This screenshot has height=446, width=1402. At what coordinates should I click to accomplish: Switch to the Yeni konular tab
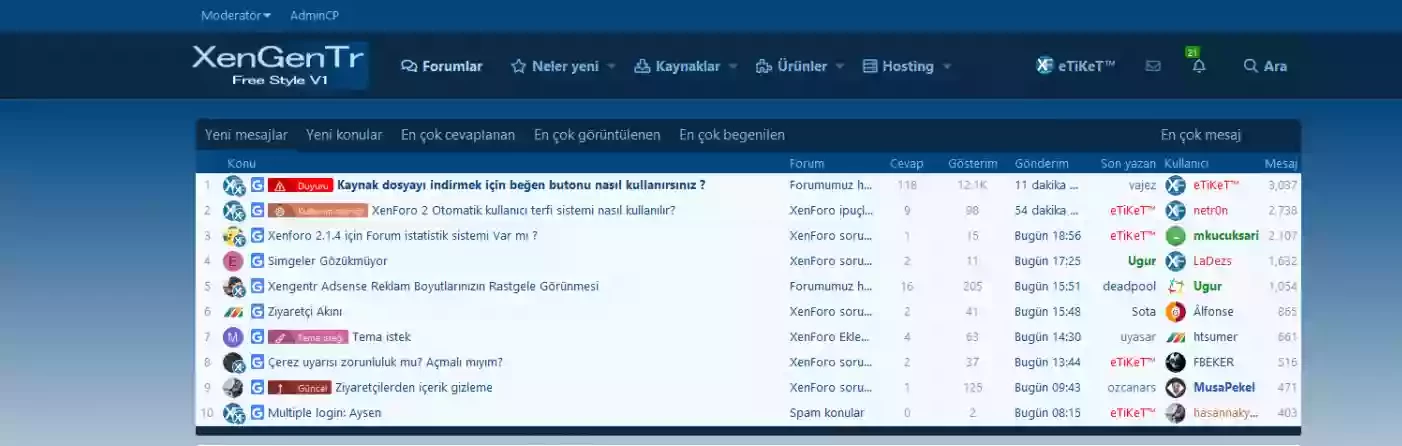coord(344,135)
